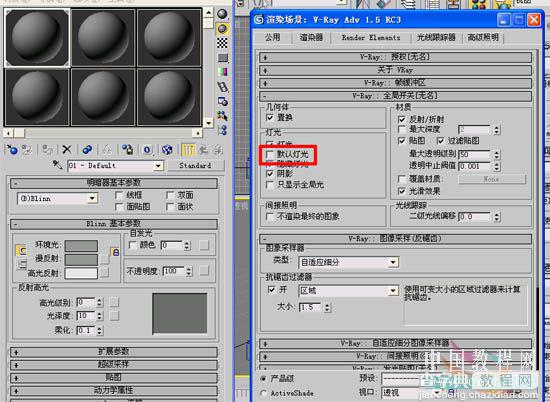Image resolution: width=550 pixels, height=402 pixels.
Task: Collapse the V-Ray:: 全局开关 rollout
Action: coord(396,96)
